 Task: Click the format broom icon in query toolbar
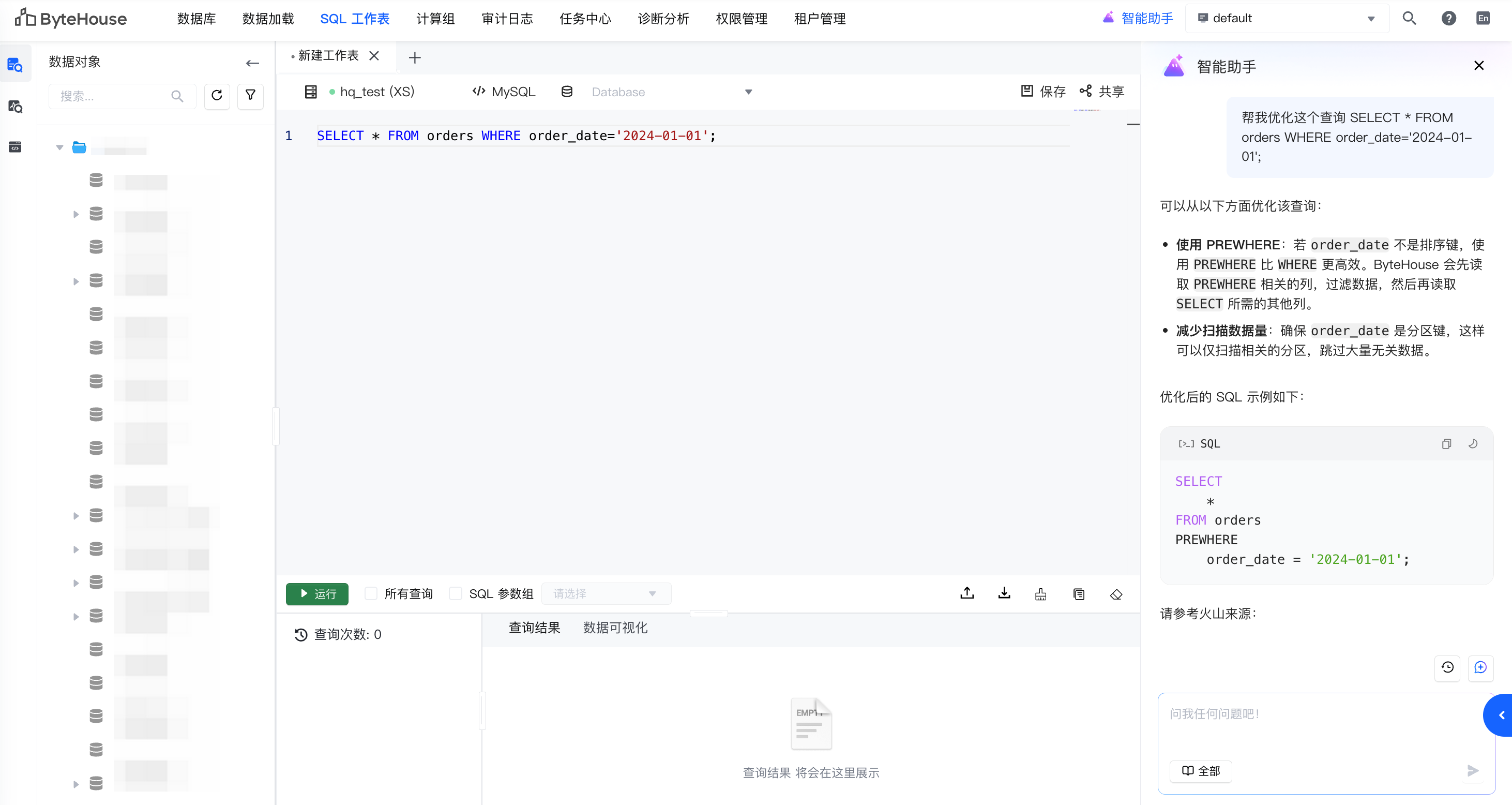[x=1041, y=594]
